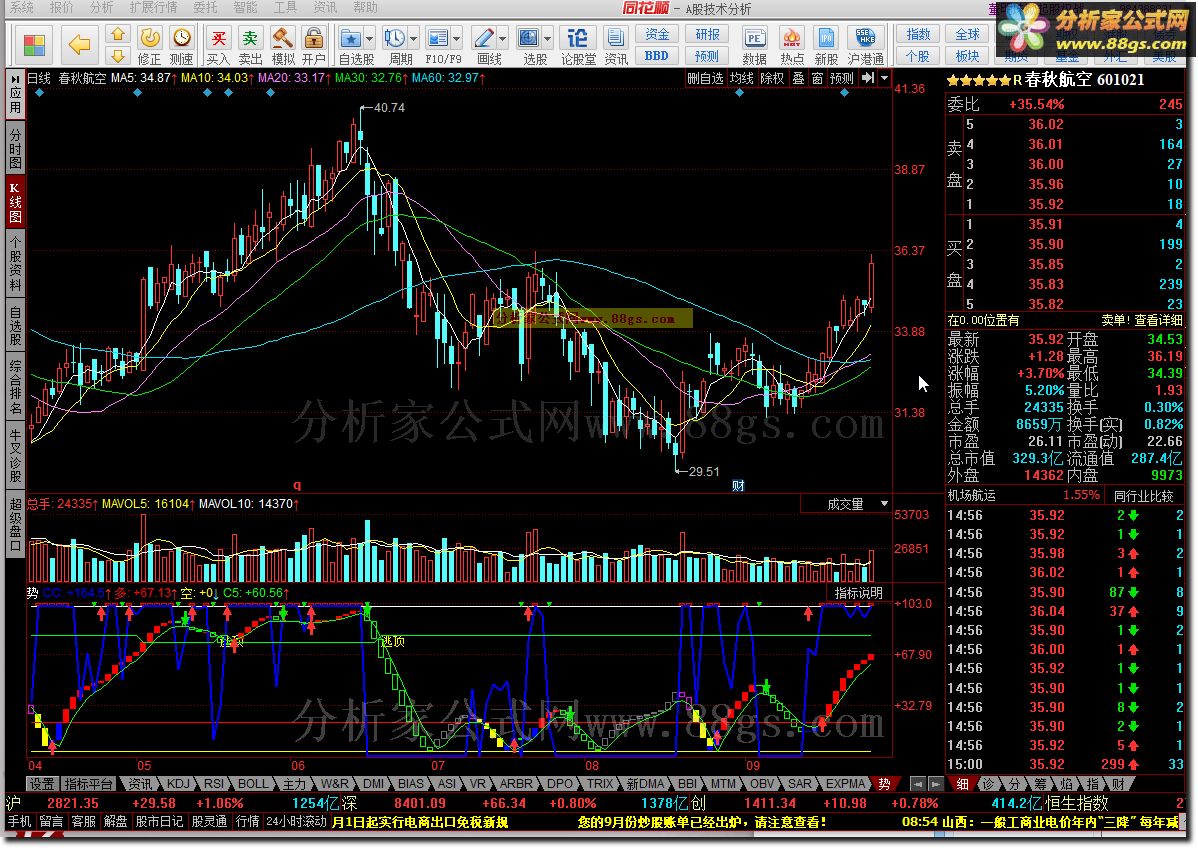The width and height of the screenshot is (1198, 848).
Task: Open the 数据 PE data icon
Action: coord(754,37)
